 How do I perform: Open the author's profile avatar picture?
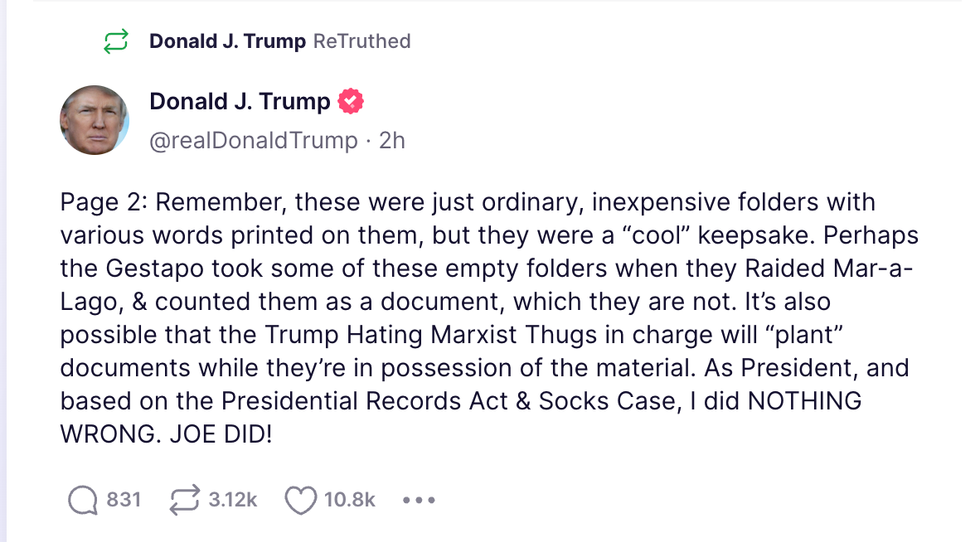(x=95, y=120)
